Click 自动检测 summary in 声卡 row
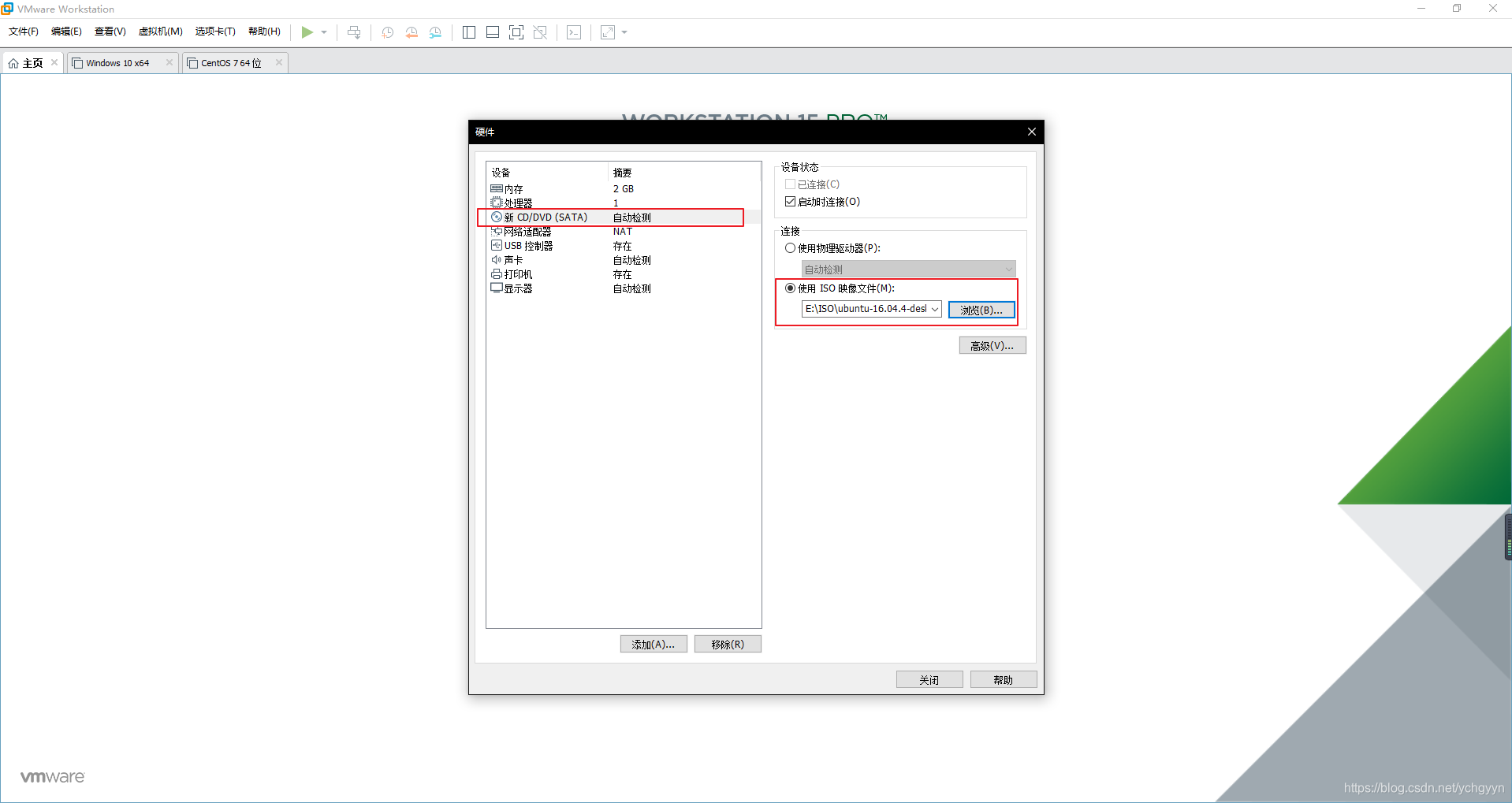 632,260
